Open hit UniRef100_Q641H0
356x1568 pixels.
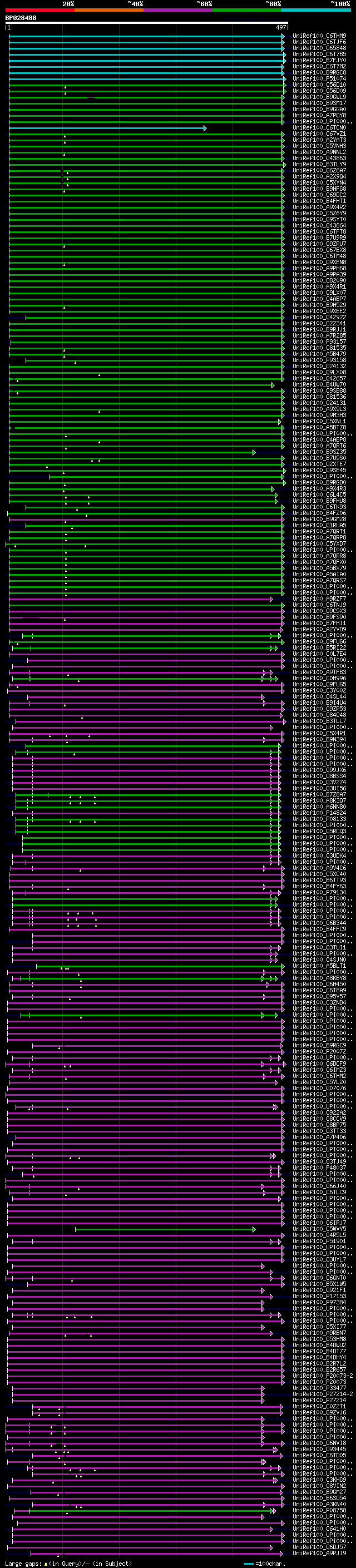click(319, 1529)
